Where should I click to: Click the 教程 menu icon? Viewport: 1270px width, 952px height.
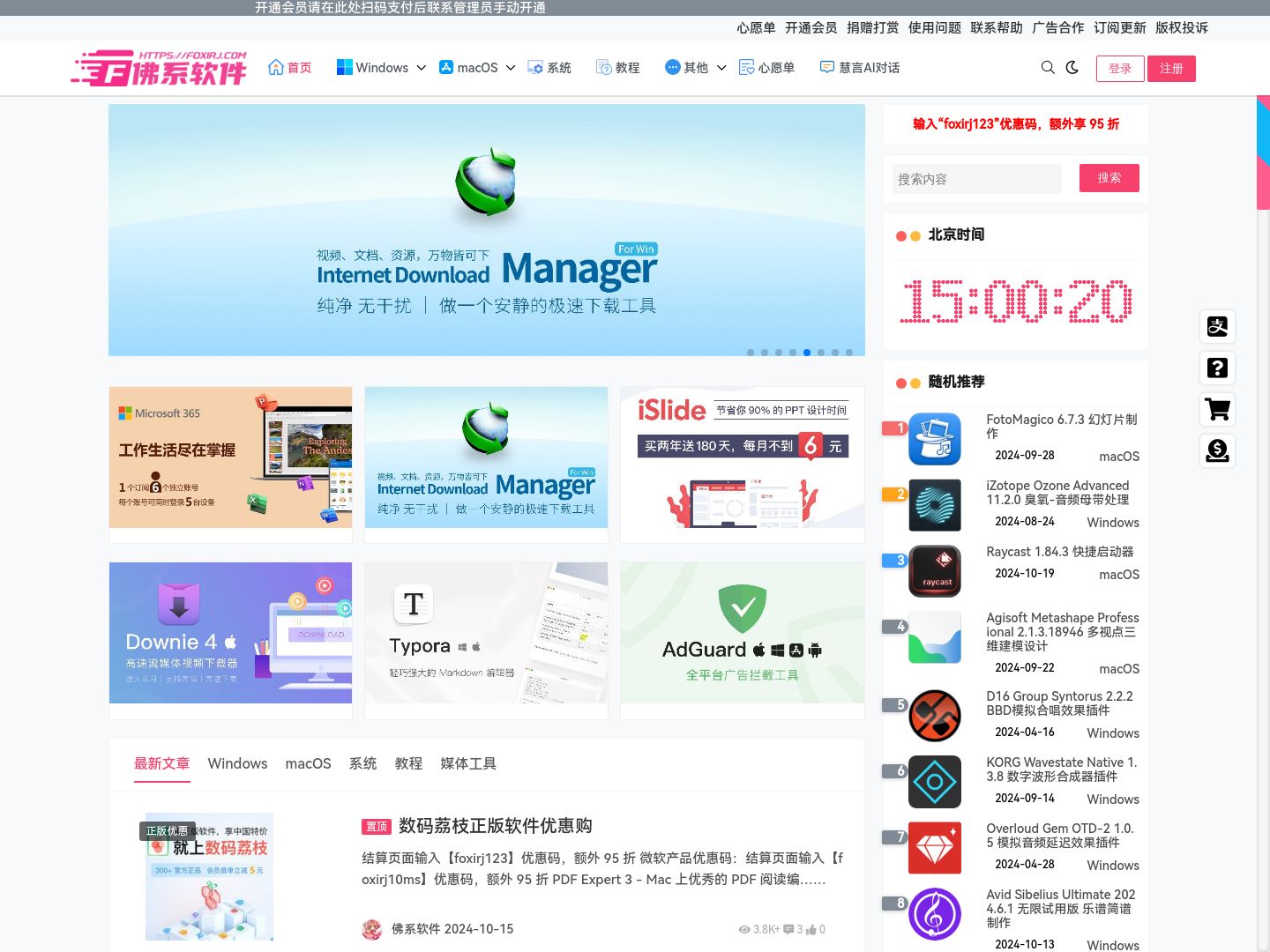pyautogui.click(x=604, y=67)
